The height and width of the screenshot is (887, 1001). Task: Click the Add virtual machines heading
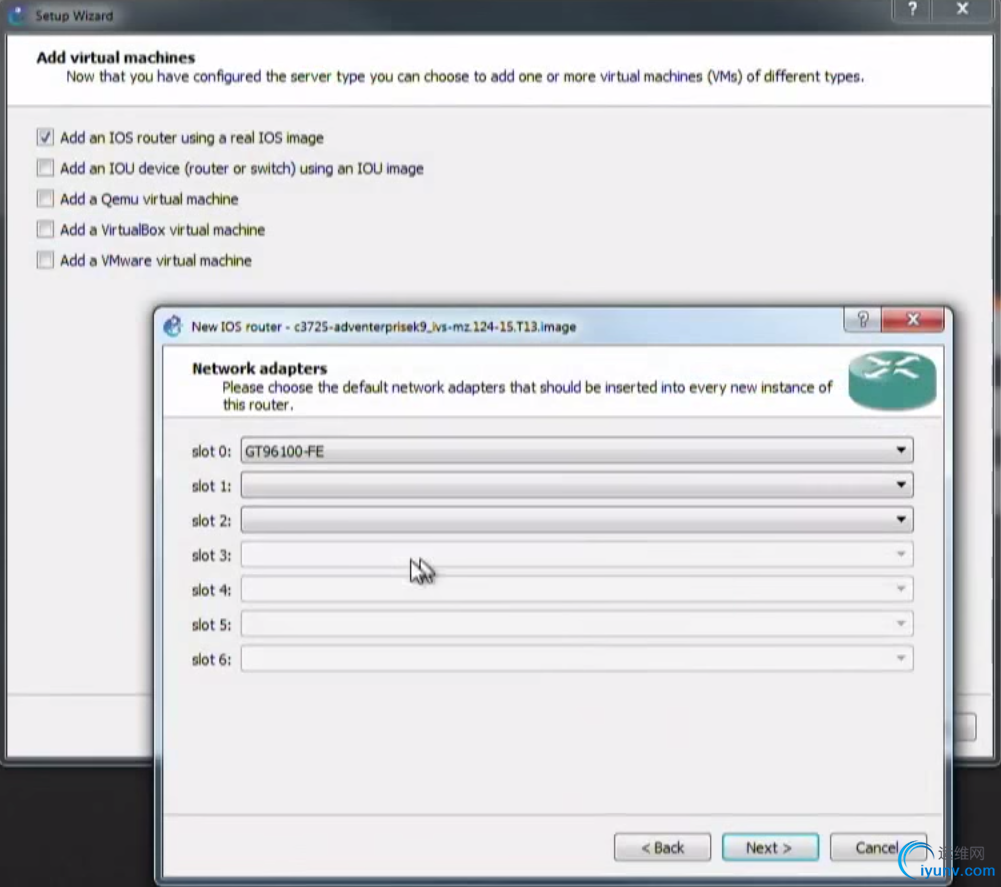116,57
